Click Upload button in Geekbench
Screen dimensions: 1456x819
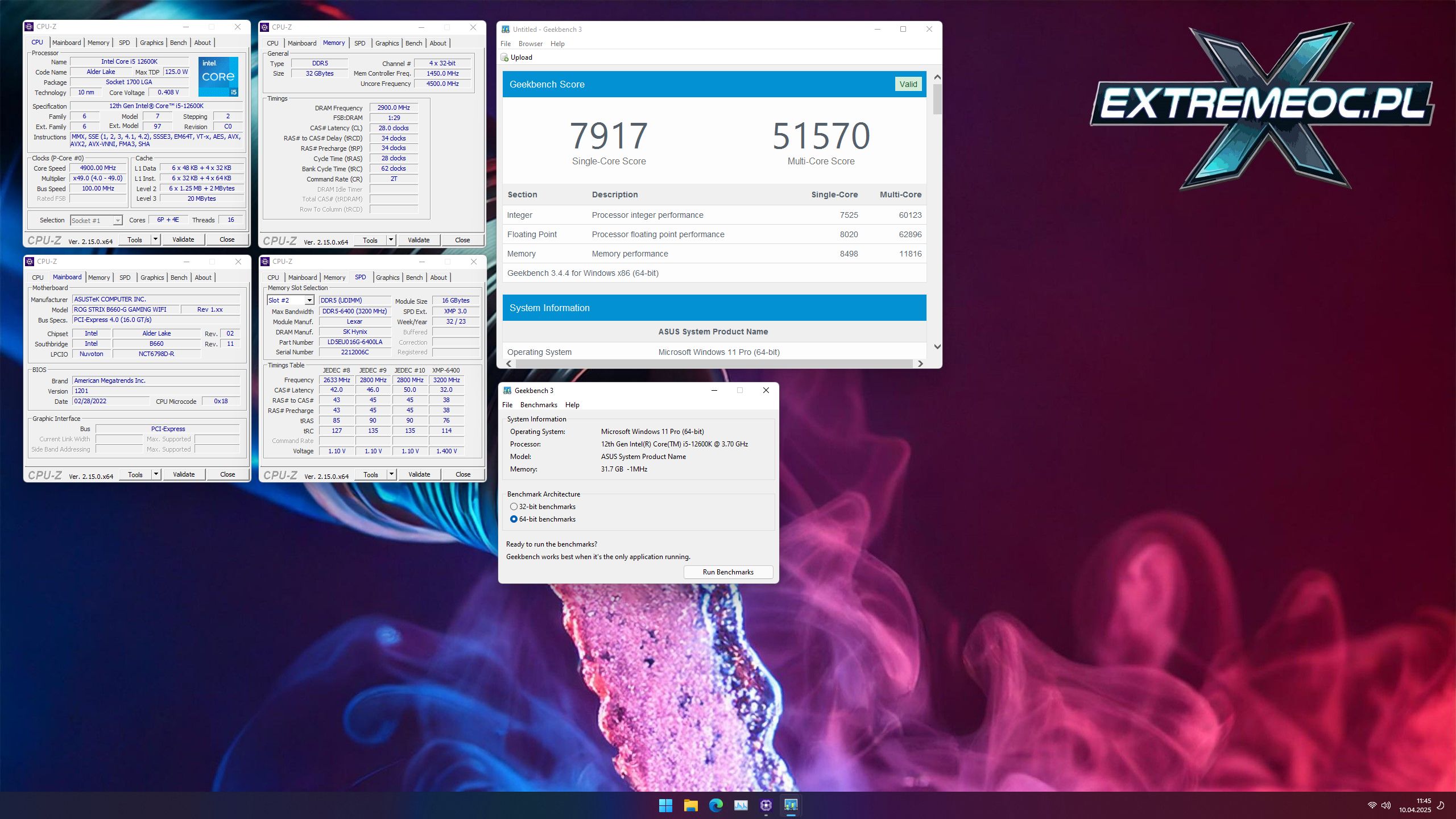point(516,57)
